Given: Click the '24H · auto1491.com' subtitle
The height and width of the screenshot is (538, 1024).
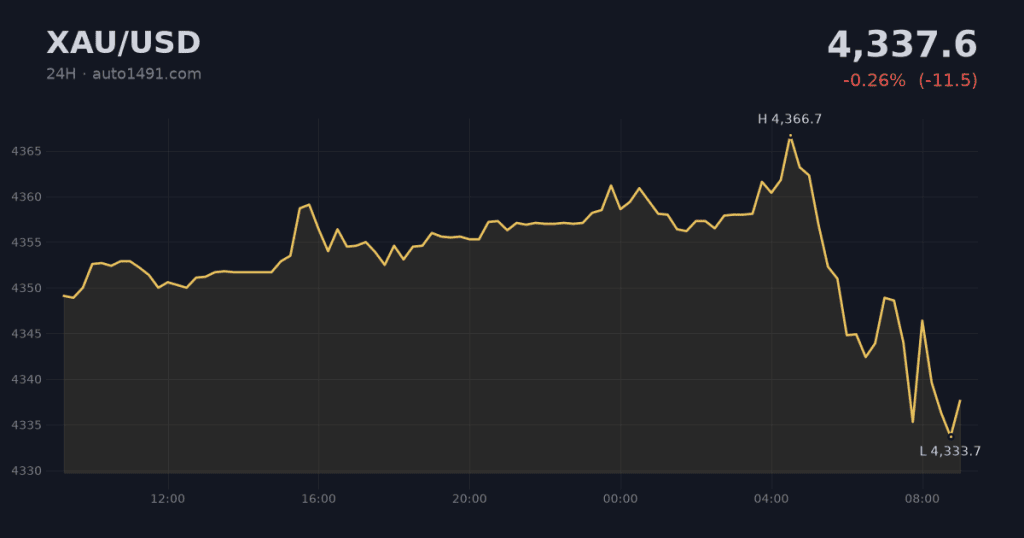Looking at the screenshot, I should point(123,74).
